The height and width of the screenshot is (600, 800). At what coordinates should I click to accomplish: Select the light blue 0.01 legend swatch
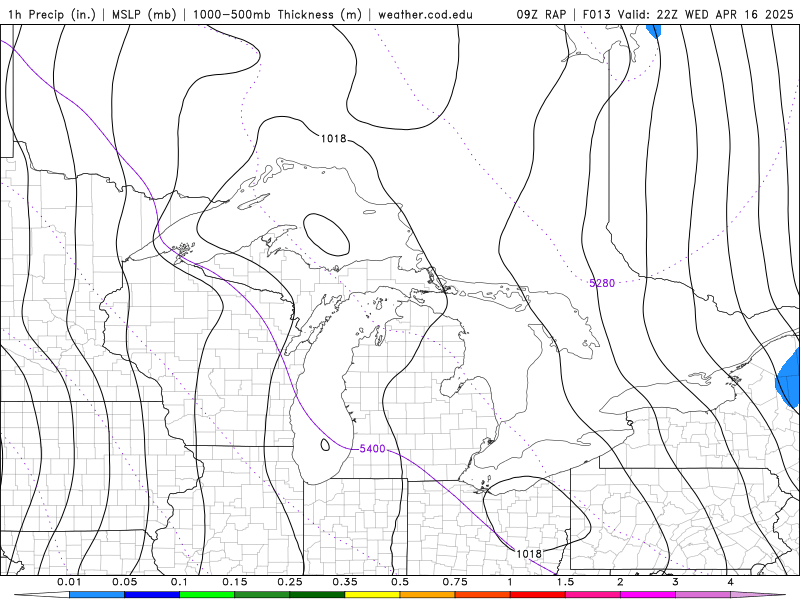(x=97, y=595)
